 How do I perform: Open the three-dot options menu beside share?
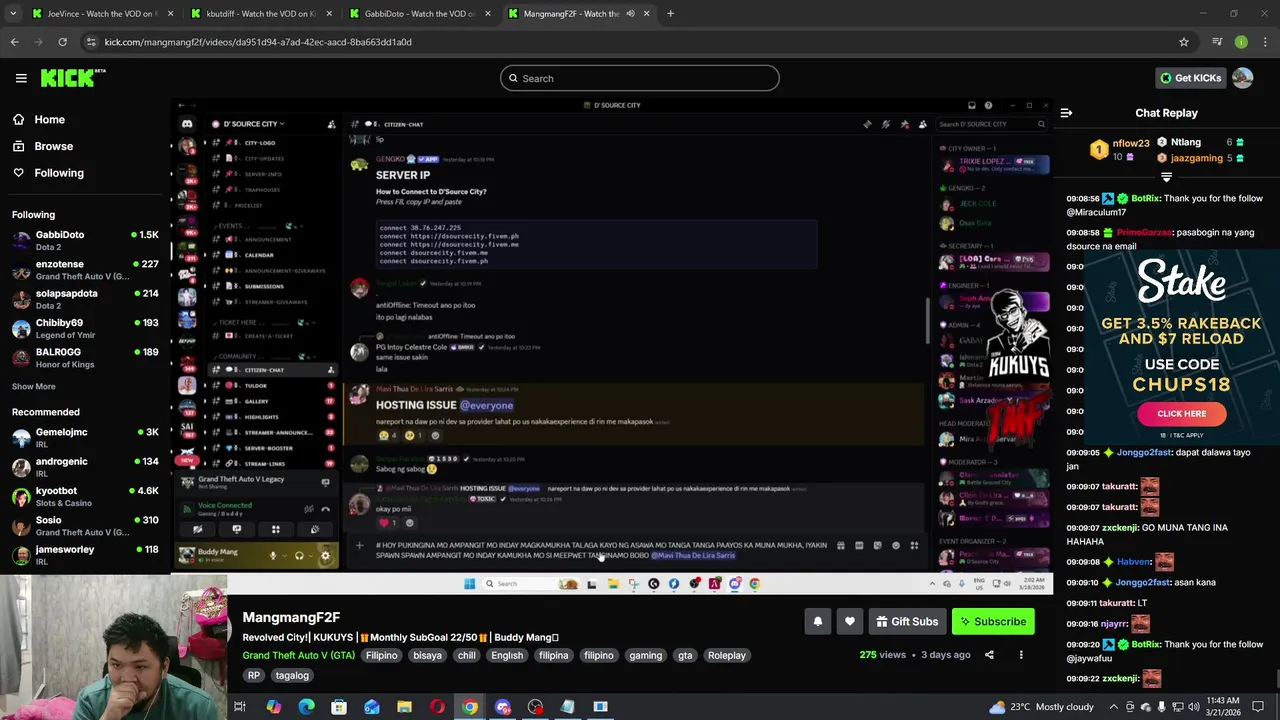coord(1021,655)
